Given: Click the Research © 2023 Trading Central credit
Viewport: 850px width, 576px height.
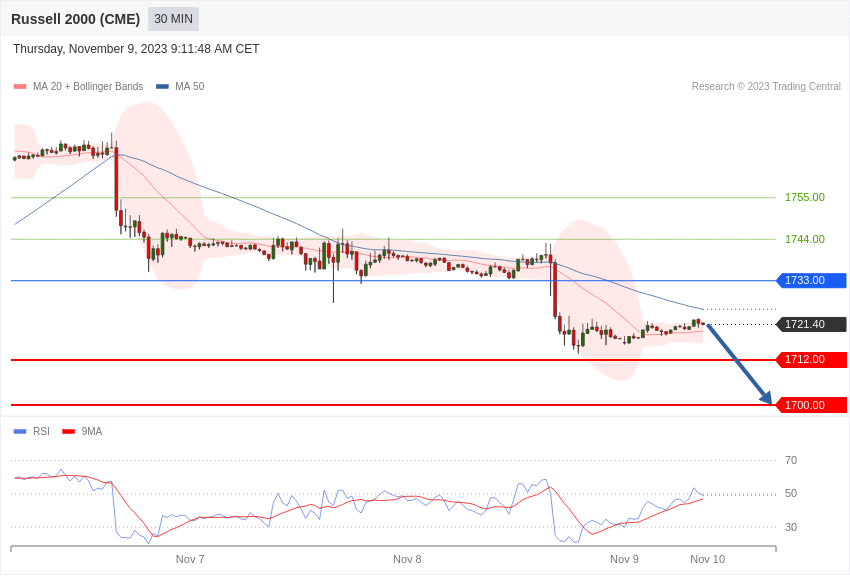Looking at the screenshot, I should 766,86.
